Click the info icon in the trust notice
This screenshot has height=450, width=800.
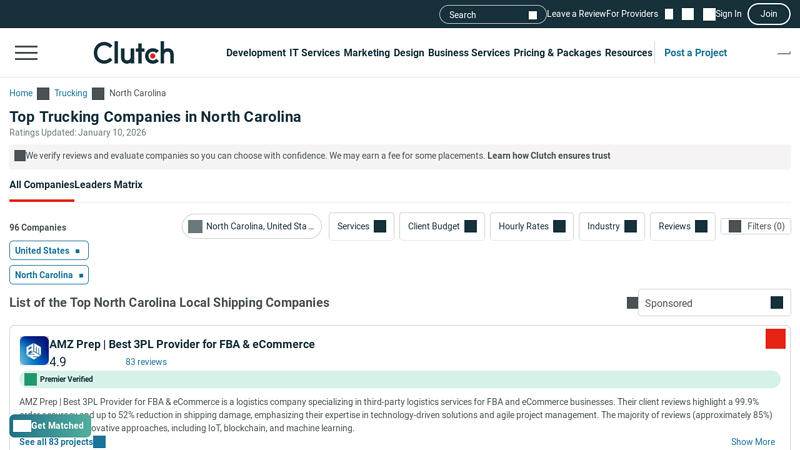pyautogui.click(x=20, y=156)
